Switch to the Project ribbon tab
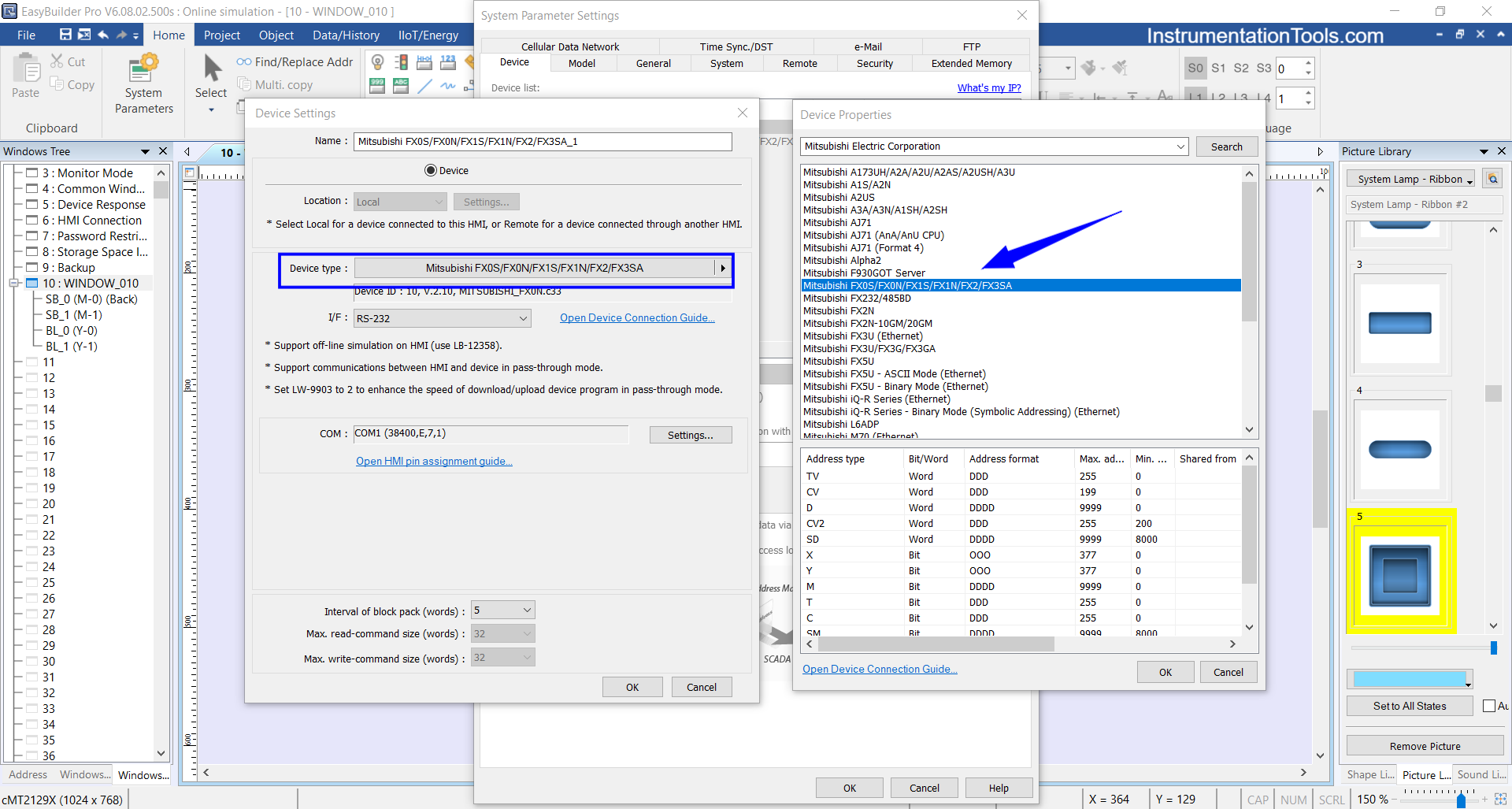The width and height of the screenshot is (1512, 809). (x=221, y=35)
